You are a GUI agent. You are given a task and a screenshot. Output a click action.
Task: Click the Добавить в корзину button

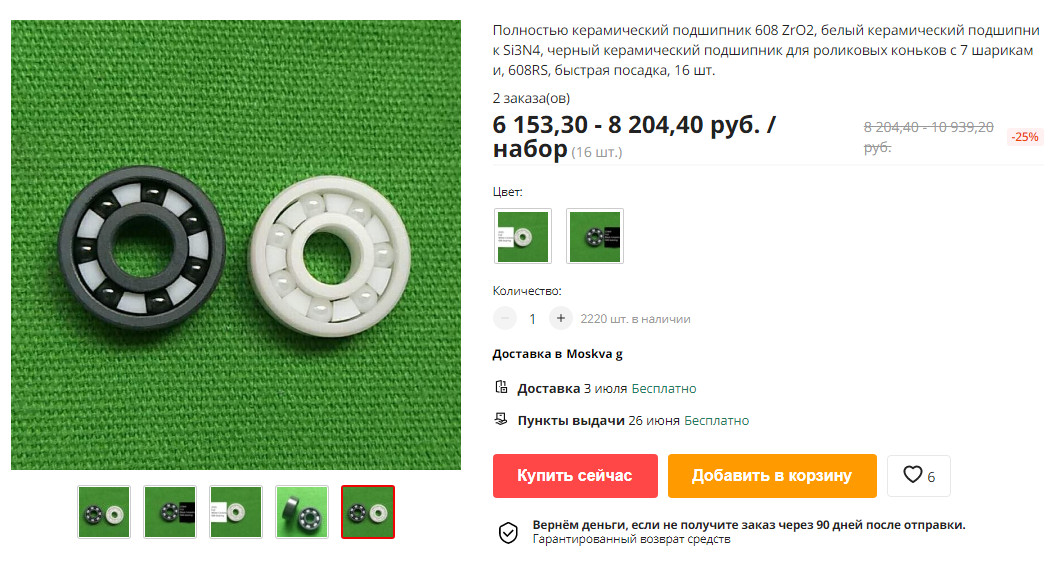(x=772, y=476)
